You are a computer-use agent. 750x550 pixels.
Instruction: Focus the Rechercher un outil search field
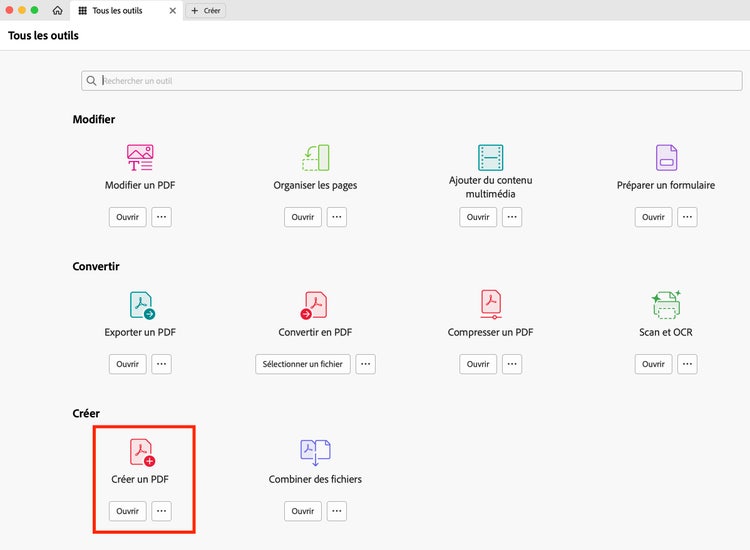click(x=412, y=81)
